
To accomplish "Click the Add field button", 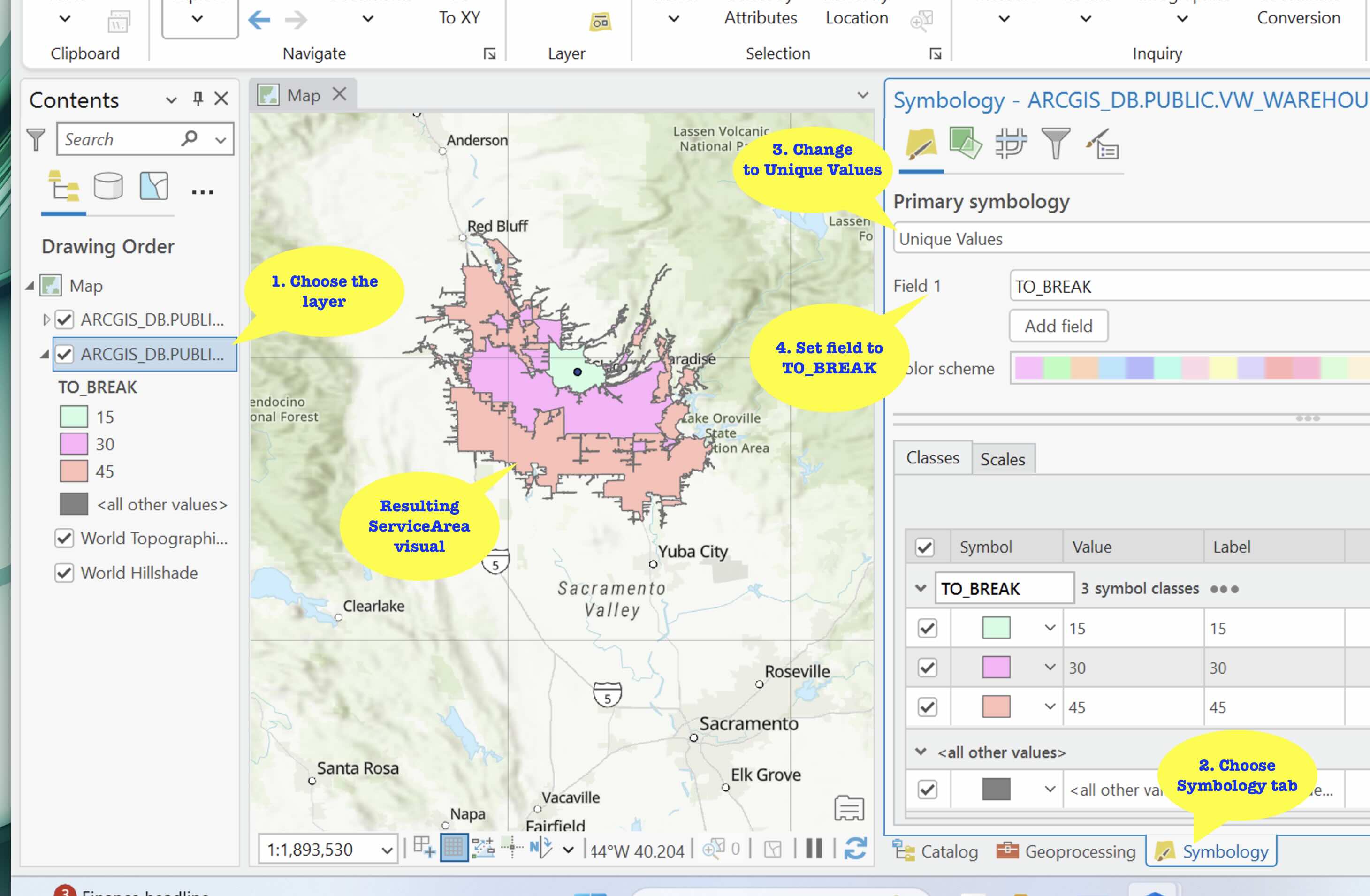I will [x=1058, y=327].
